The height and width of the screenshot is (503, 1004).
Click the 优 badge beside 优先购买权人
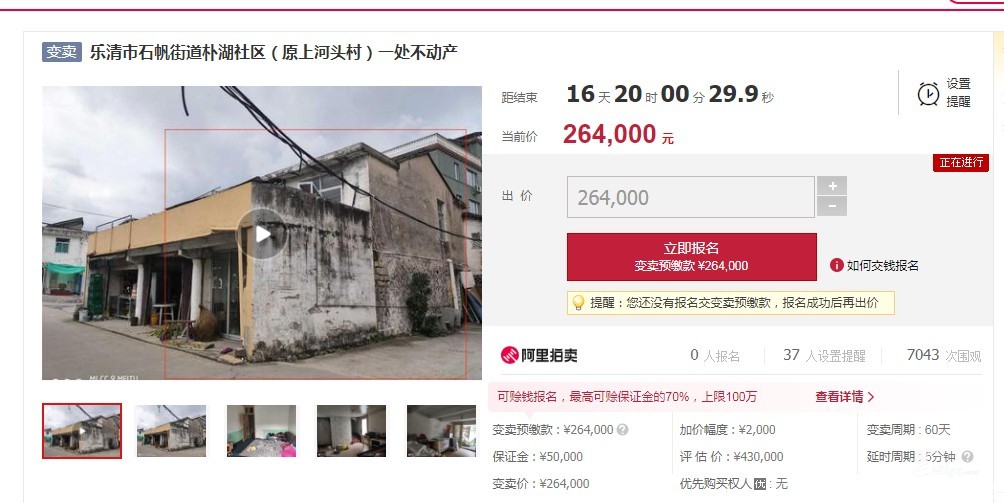tap(760, 484)
